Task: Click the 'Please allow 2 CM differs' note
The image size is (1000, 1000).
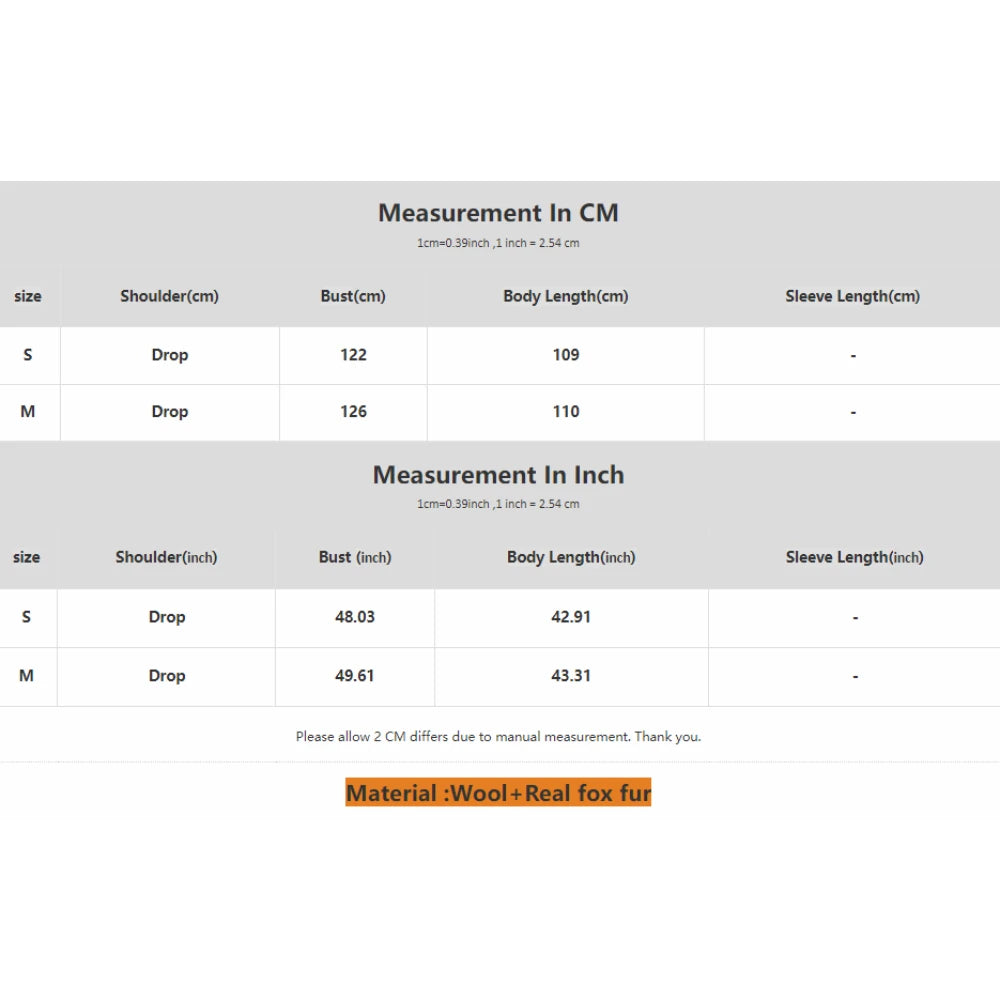Action: tap(498, 737)
